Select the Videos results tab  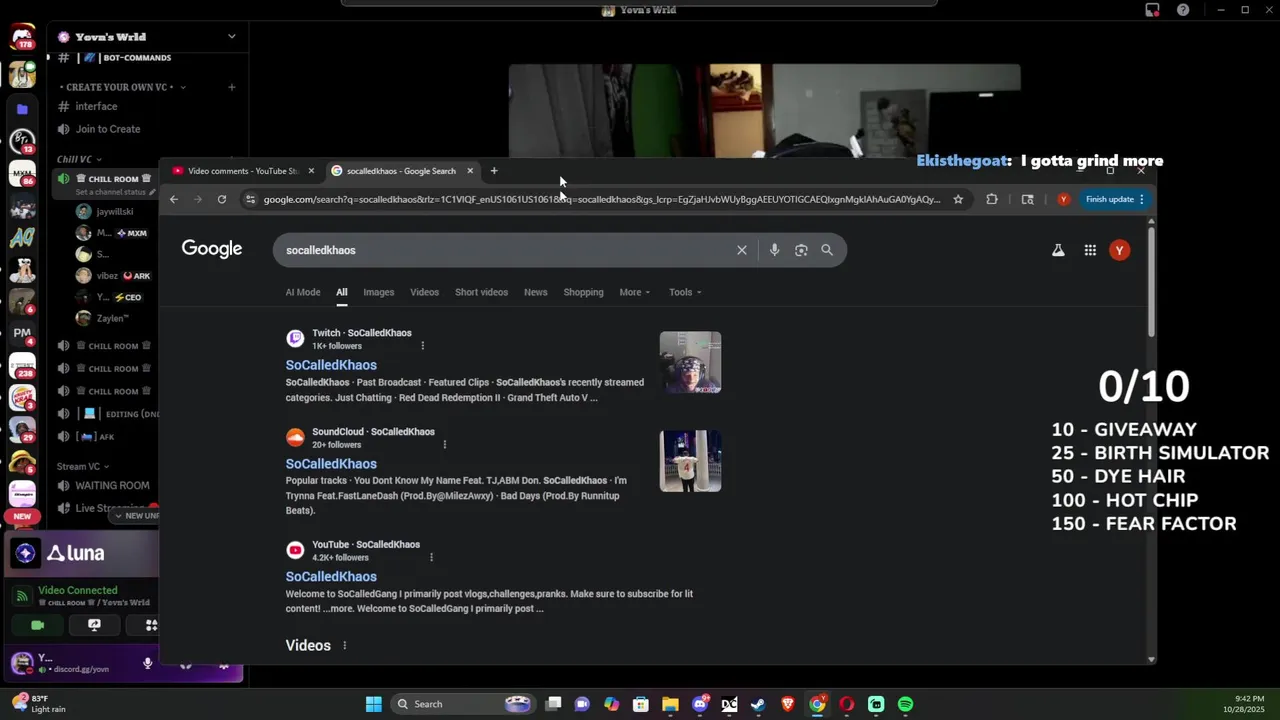point(424,292)
